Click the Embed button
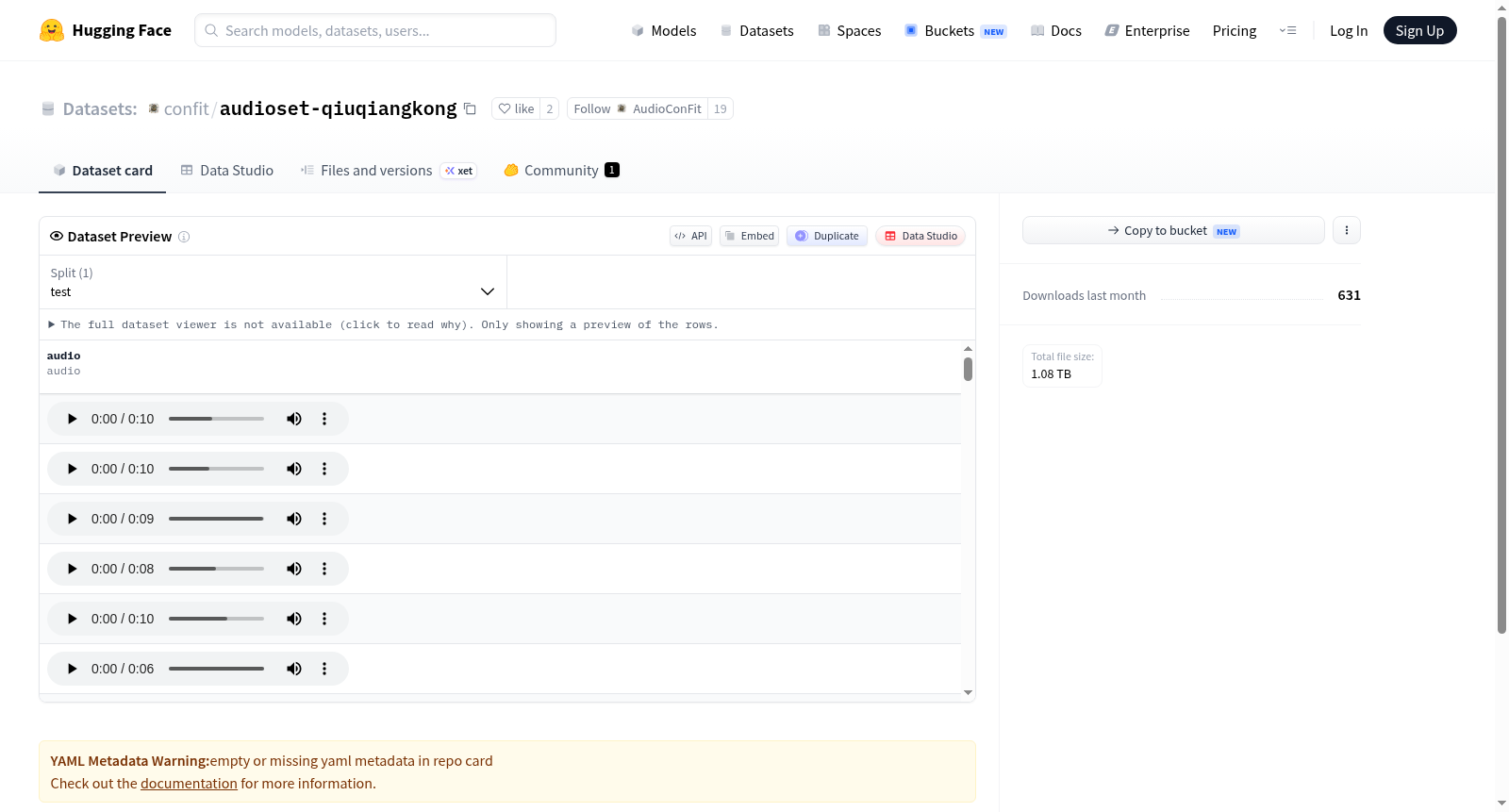This screenshot has width=1509, height=812. pyautogui.click(x=750, y=236)
